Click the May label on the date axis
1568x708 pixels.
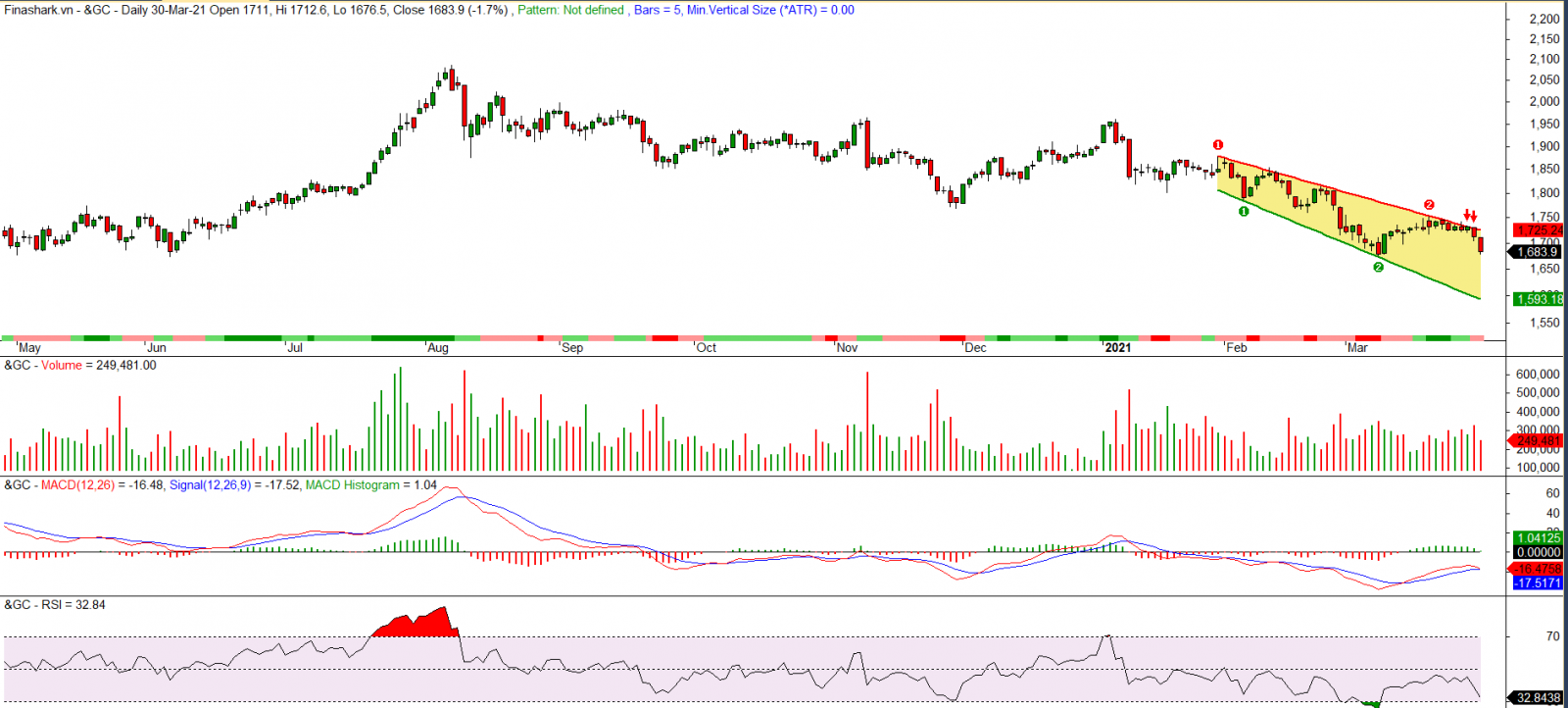tap(29, 348)
